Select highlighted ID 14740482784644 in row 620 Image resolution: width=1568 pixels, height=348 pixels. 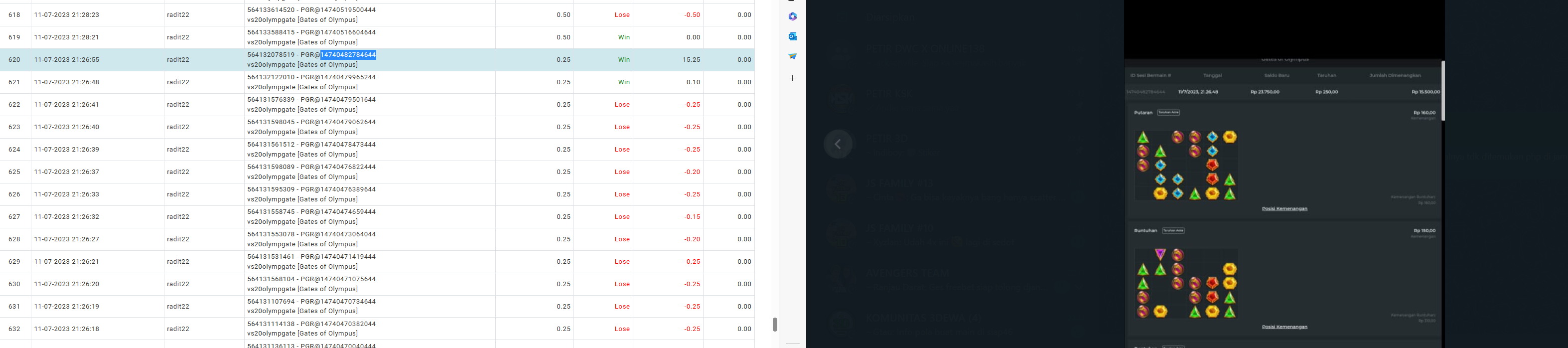click(348, 55)
